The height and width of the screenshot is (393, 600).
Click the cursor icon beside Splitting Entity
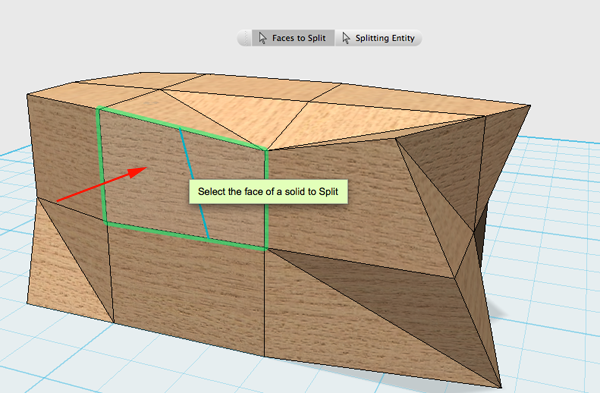pos(346,38)
